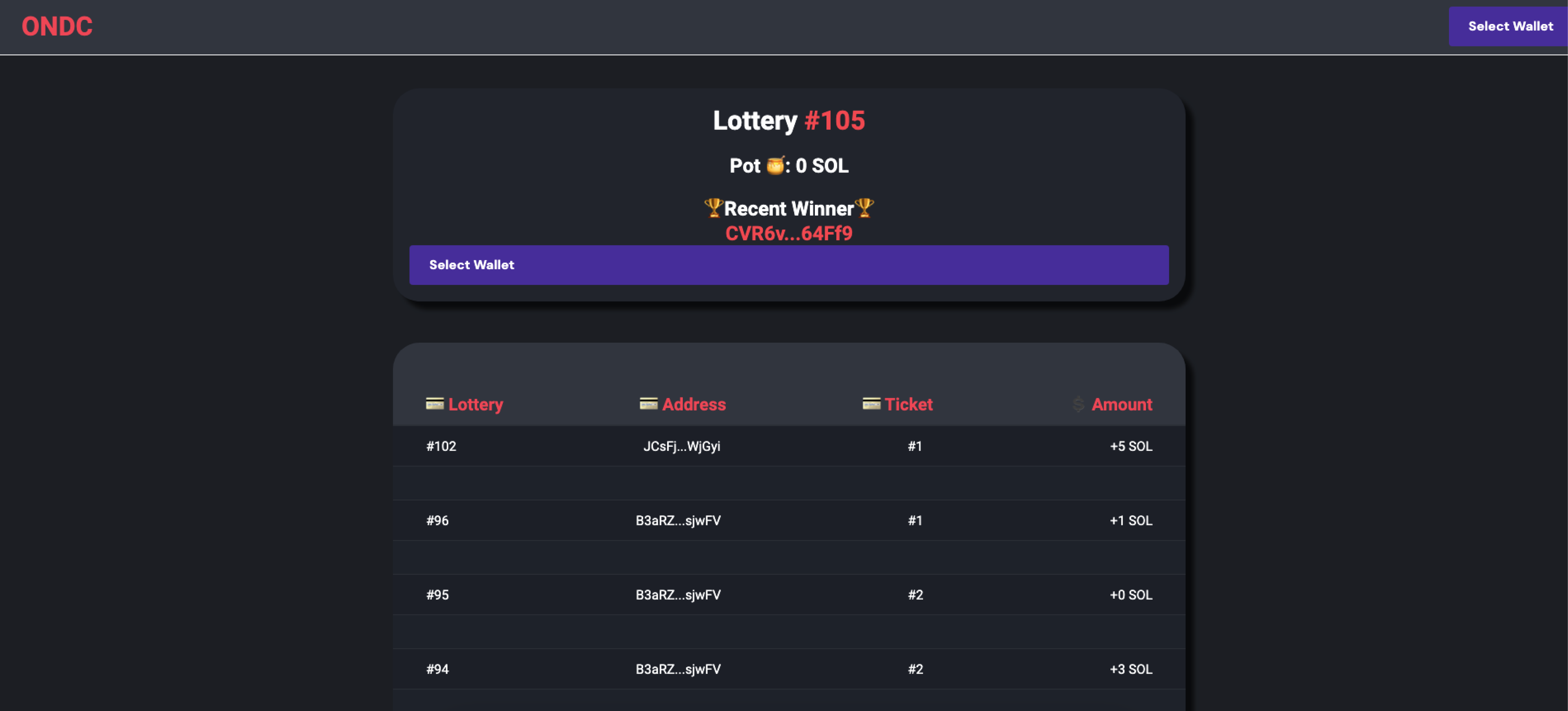This screenshot has height=711, width=1568.
Task: Click the honey pot emoji icon
Action: tap(775, 165)
